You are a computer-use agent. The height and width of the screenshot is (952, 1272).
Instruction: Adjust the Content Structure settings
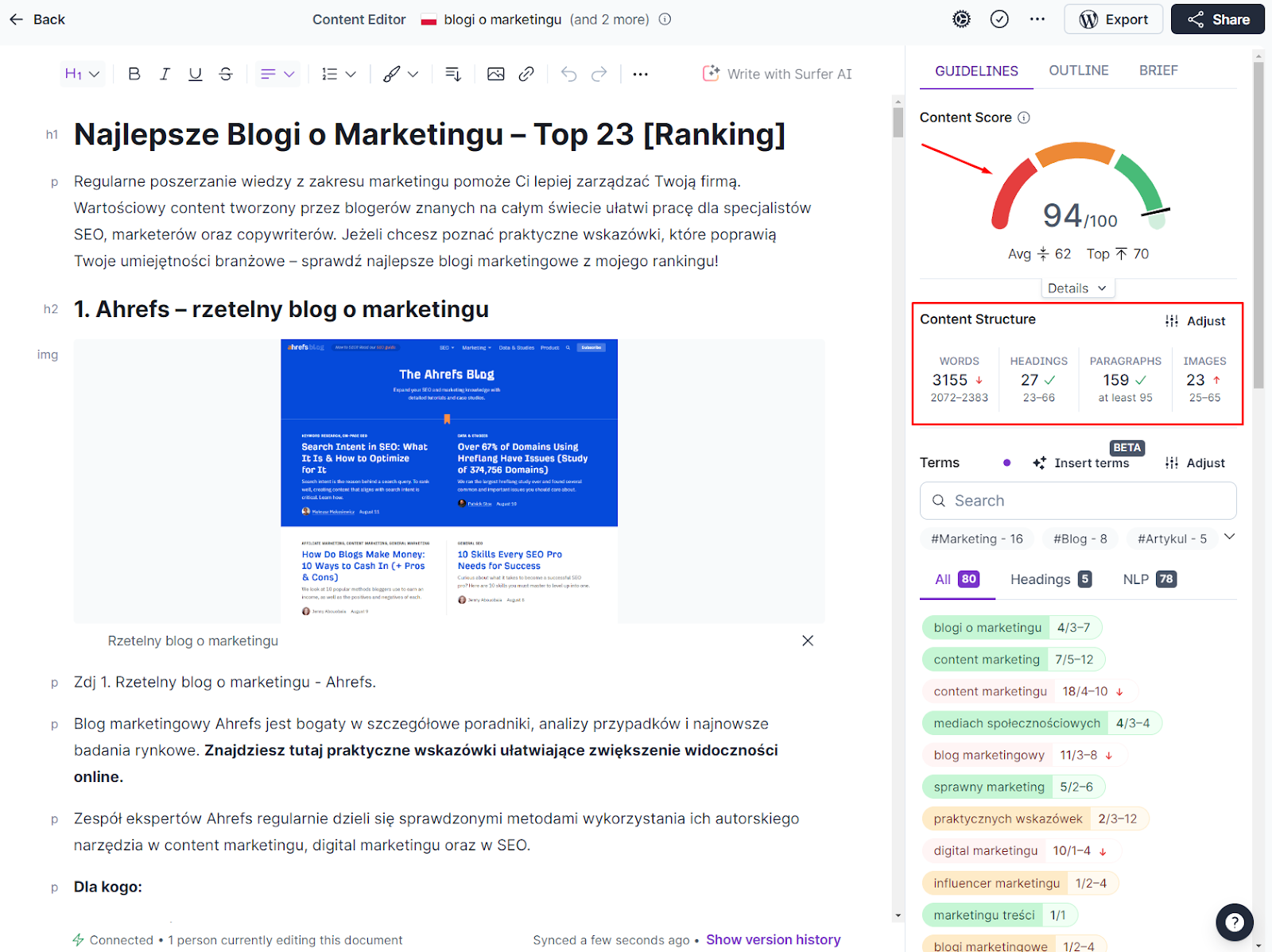point(1195,321)
